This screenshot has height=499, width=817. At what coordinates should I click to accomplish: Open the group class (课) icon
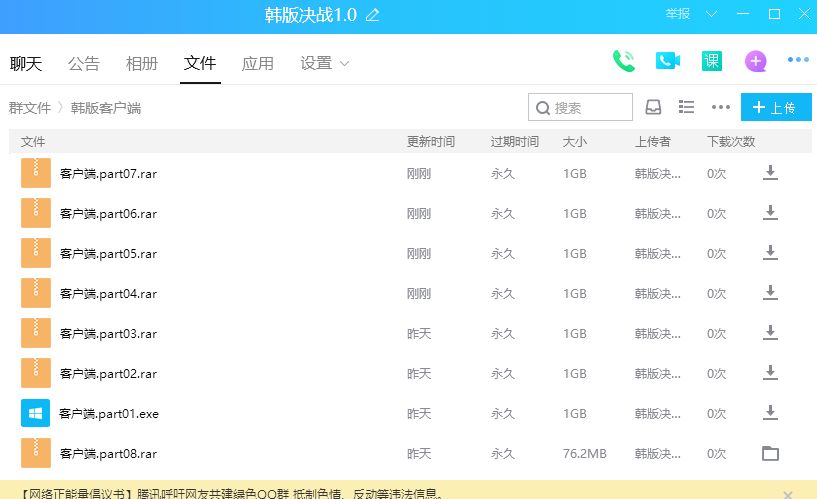711,61
